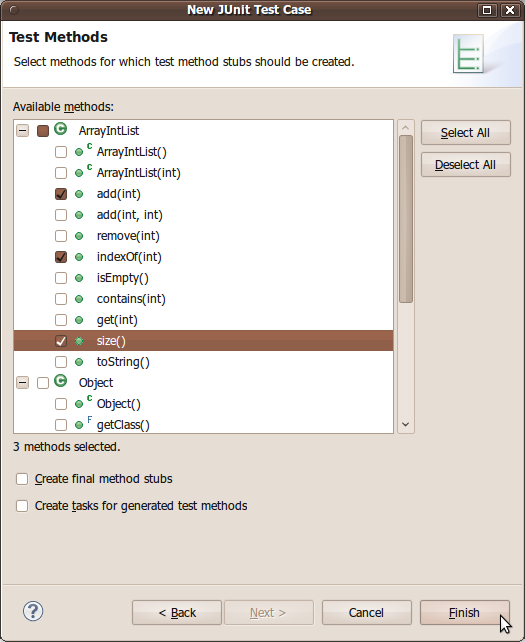Click the green method icon for toString()

79,362
